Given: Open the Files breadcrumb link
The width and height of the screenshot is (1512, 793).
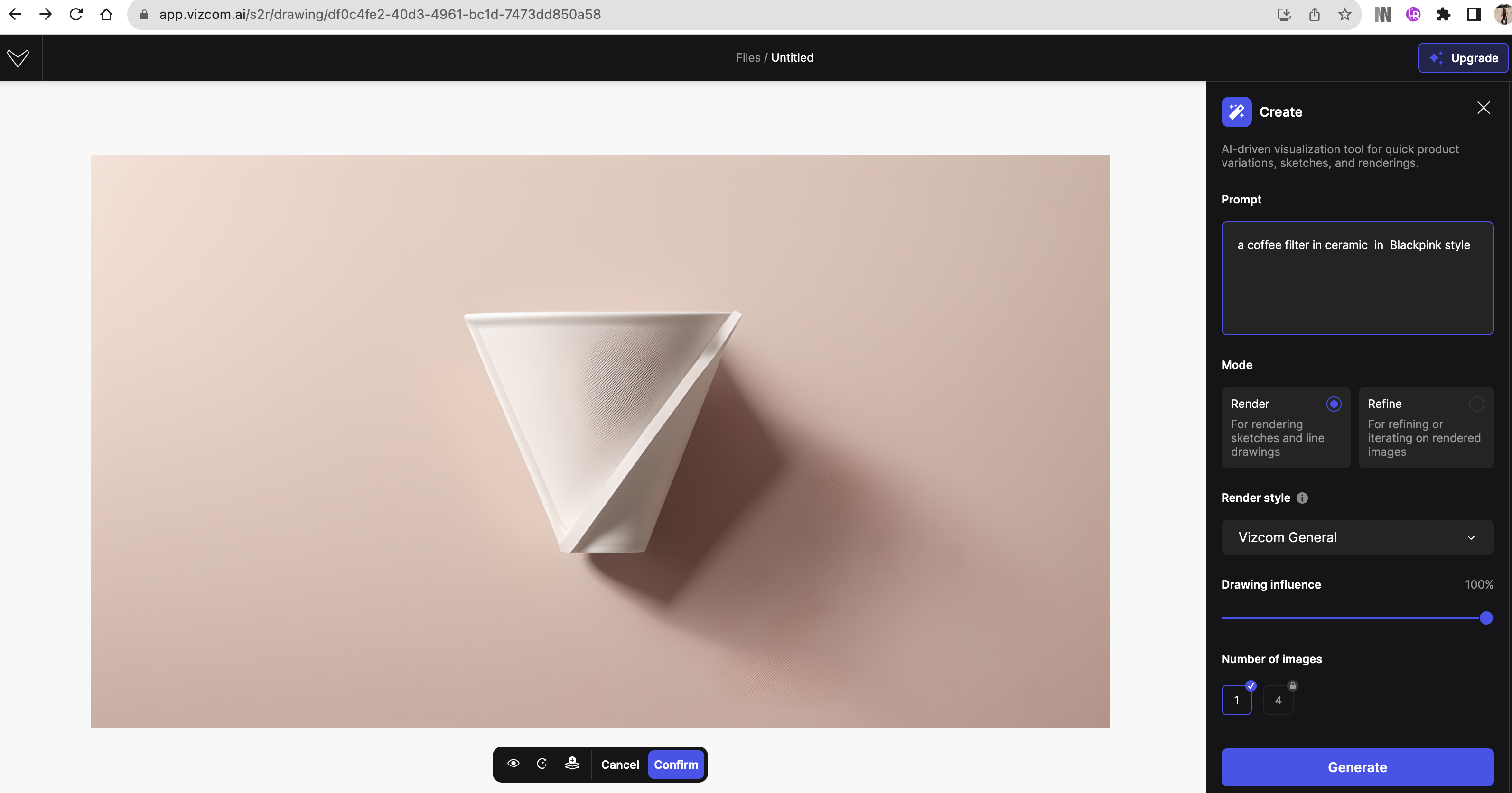Looking at the screenshot, I should click(747, 57).
